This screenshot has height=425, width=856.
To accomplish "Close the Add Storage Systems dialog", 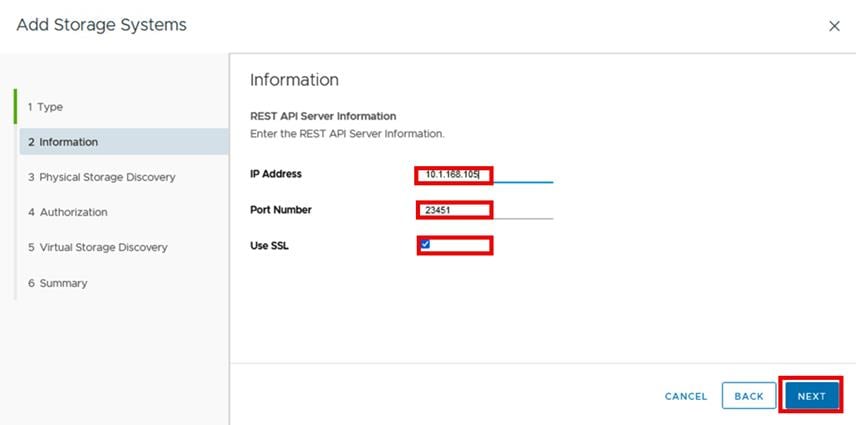I will [834, 27].
